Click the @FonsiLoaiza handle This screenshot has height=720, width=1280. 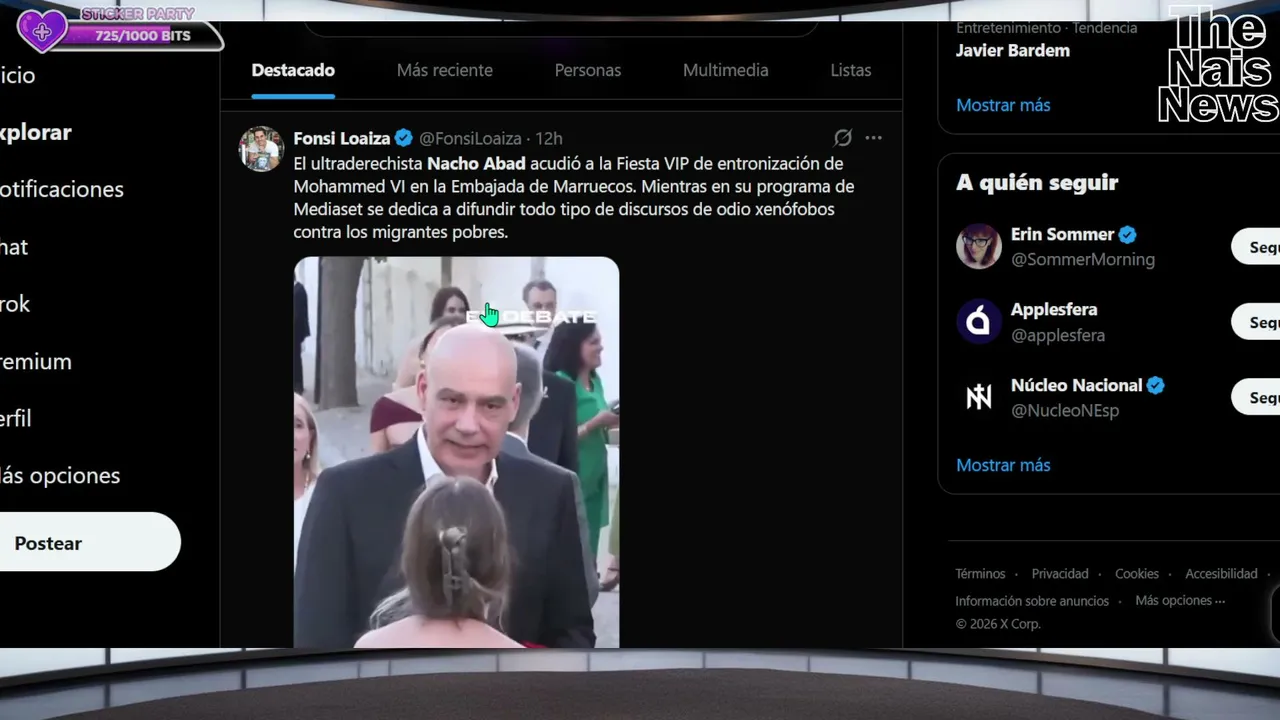coord(470,138)
